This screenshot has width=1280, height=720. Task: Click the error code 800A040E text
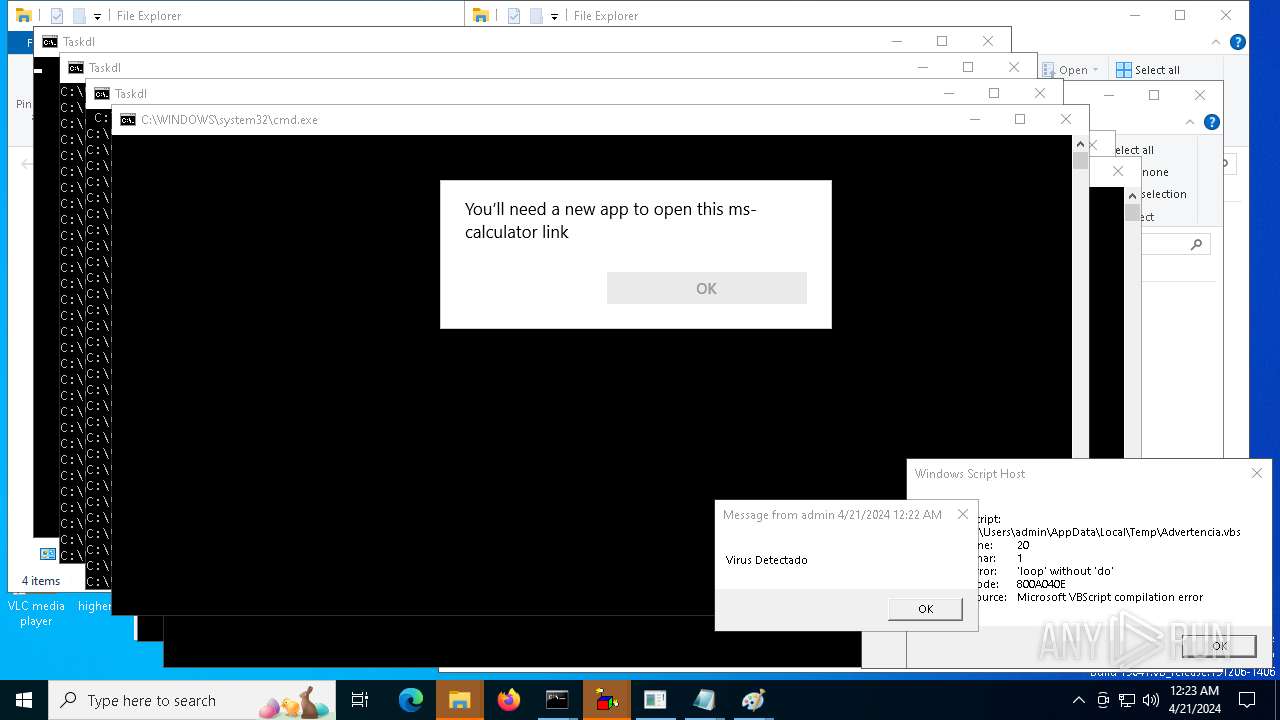[x=1041, y=584]
